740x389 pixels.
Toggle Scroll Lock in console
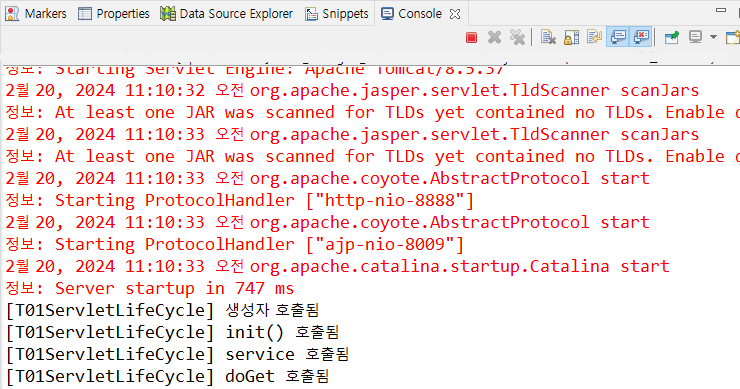point(572,37)
